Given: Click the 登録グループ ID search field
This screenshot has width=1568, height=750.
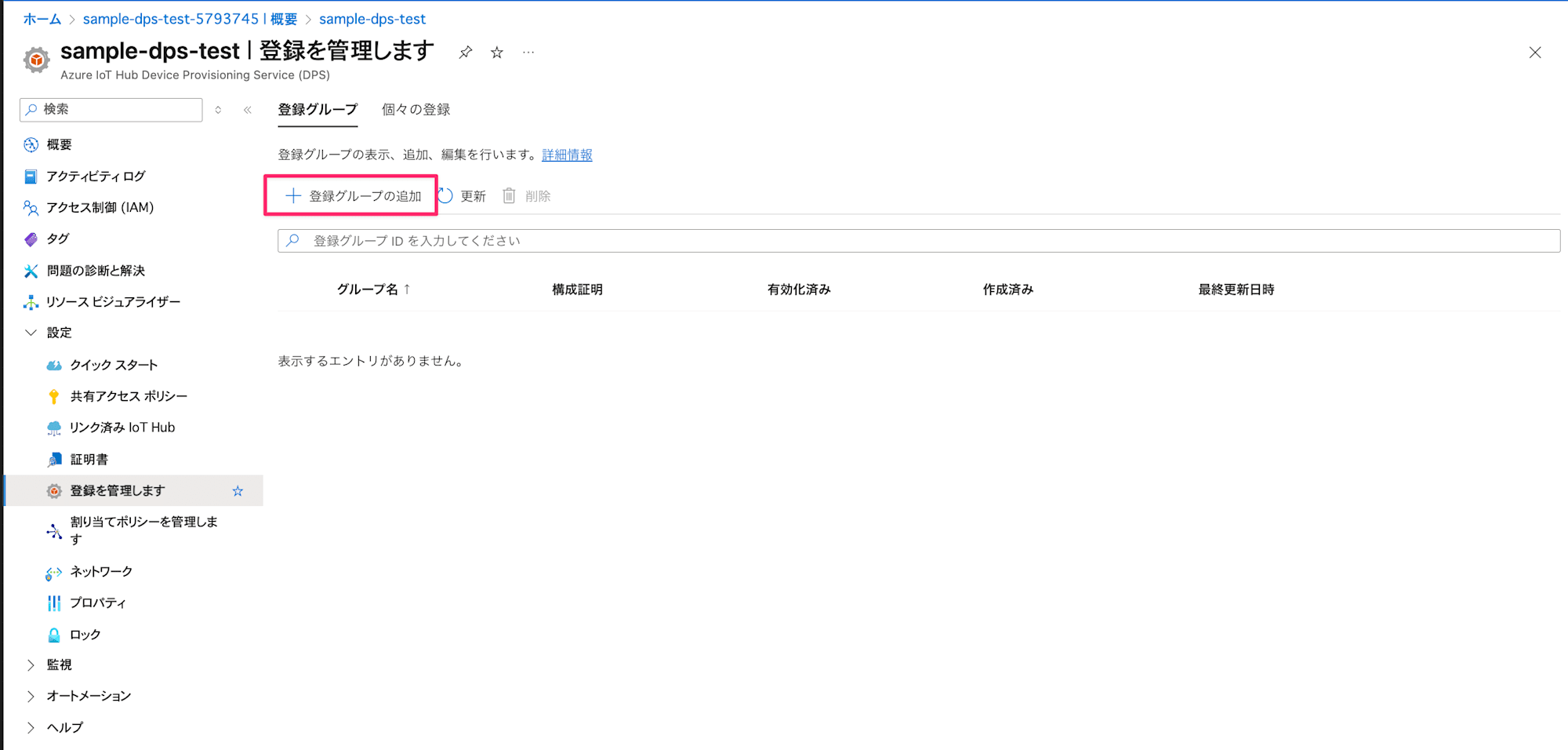Looking at the screenshot, I should 919,241.
